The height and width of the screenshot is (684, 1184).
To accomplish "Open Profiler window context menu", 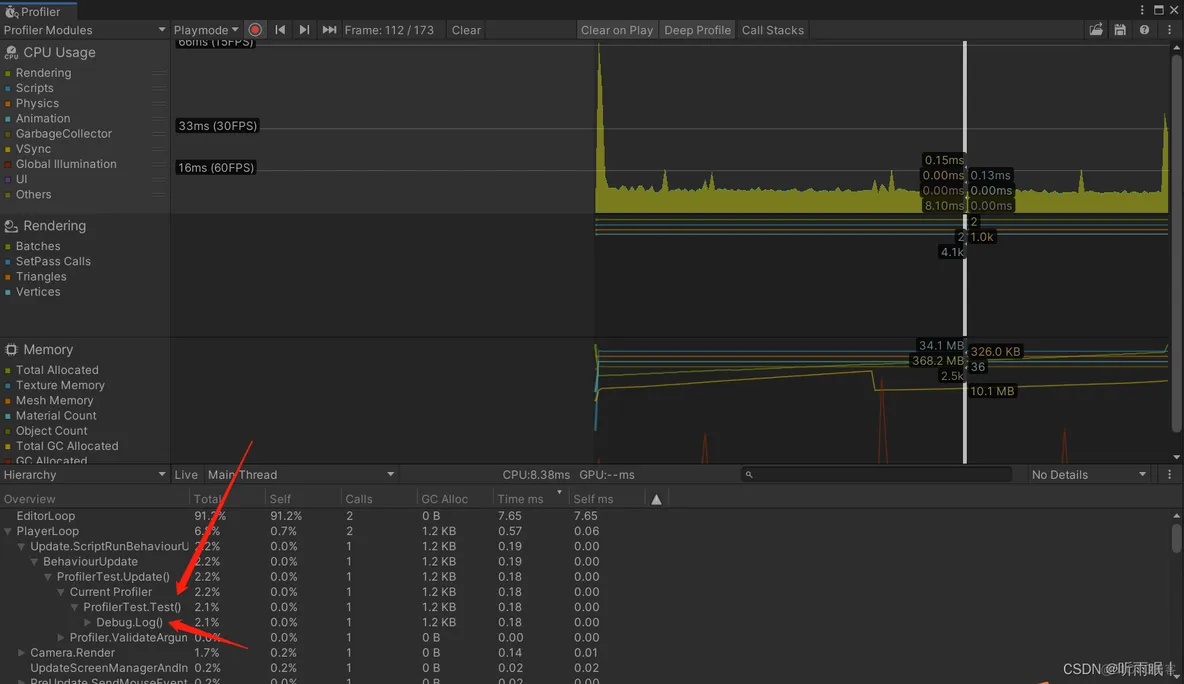I will tap(1142, 10).
